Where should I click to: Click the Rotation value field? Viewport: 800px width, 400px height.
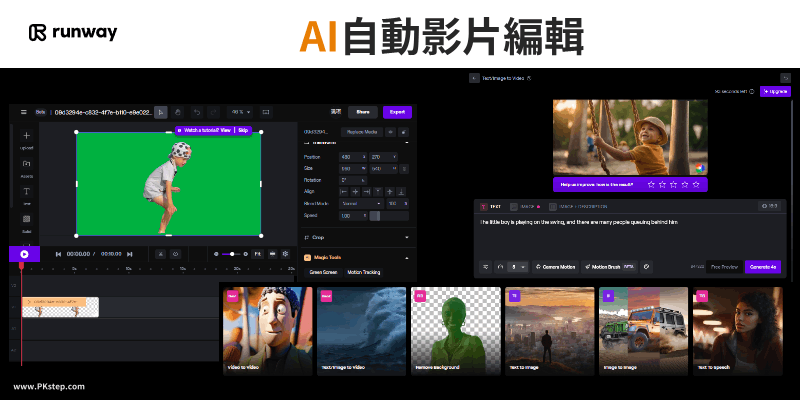353,180
